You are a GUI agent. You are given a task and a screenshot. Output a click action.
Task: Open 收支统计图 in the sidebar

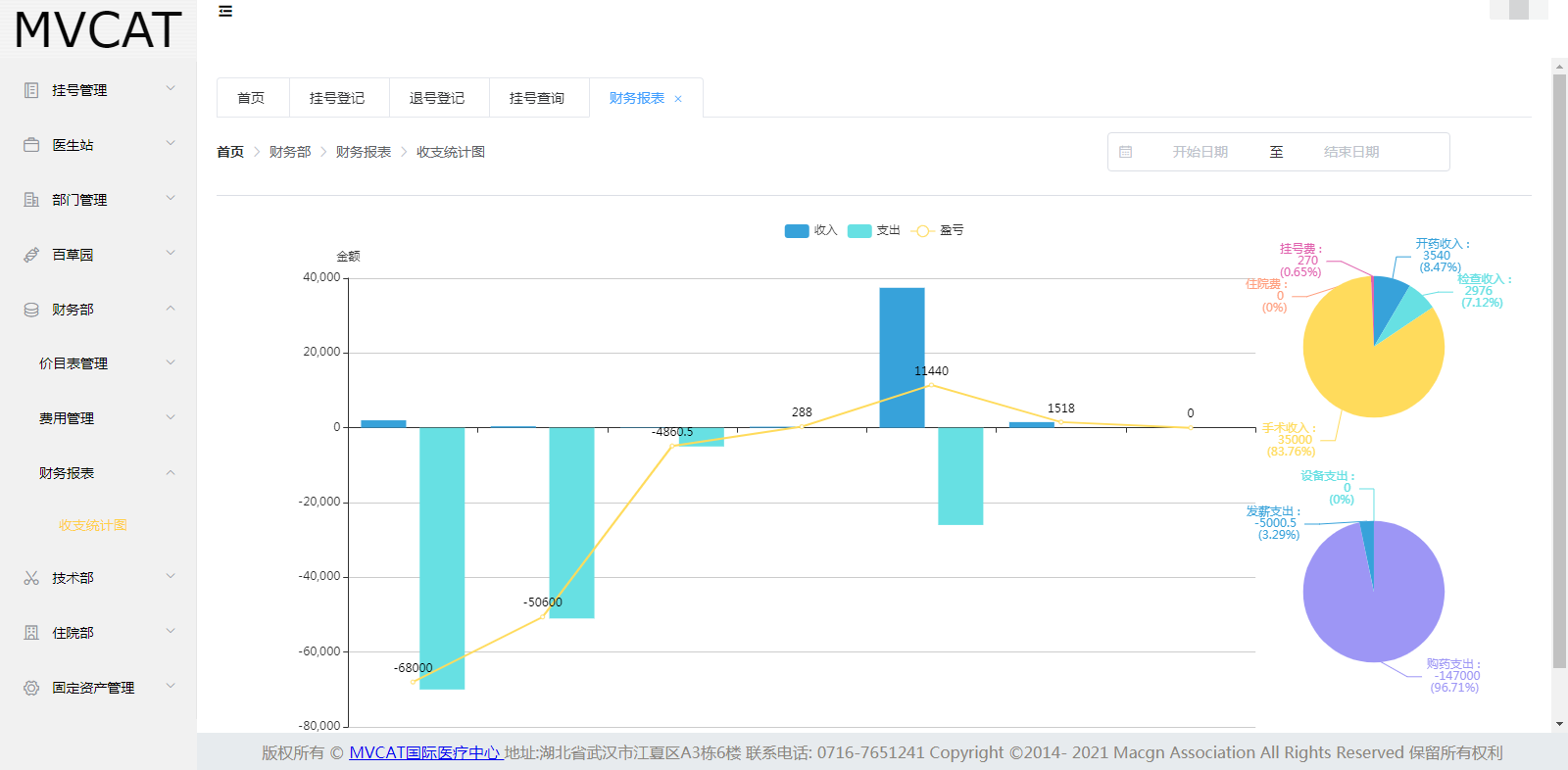tap(93, 525)
